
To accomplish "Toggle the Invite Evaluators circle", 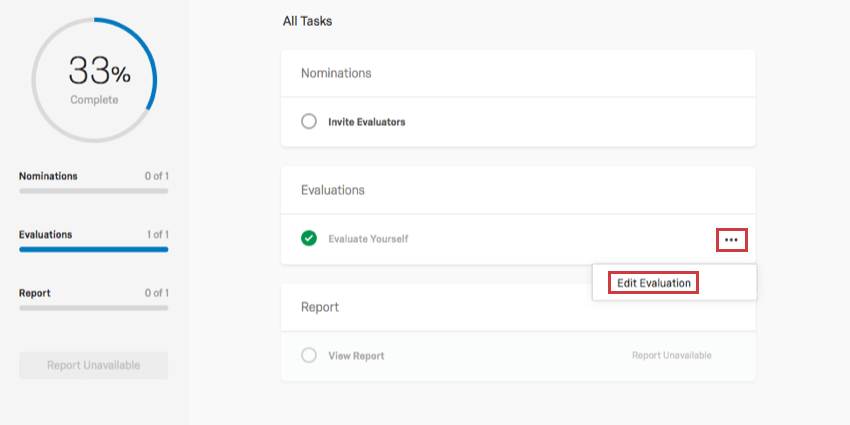I will [309, 122].
